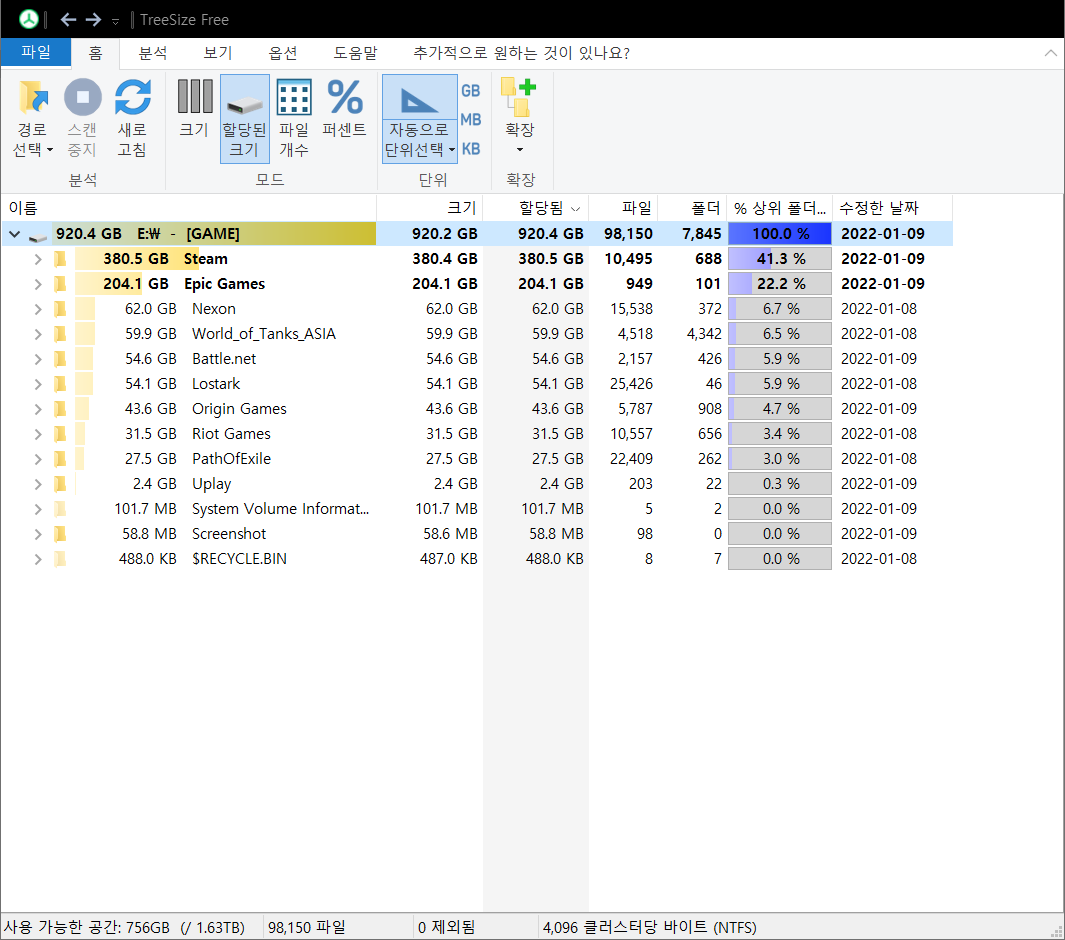The width and height of the screenshot is (1065, 940).
Task: Switch to the 보기 tab
Action: click(x=218, y=53)
